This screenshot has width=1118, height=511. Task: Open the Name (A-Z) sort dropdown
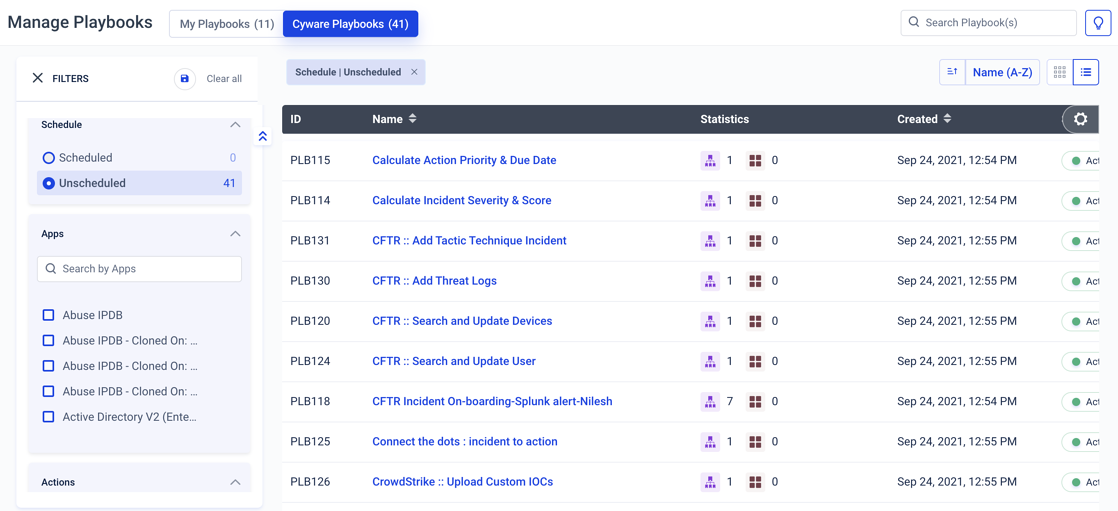tap(1002, 72)
